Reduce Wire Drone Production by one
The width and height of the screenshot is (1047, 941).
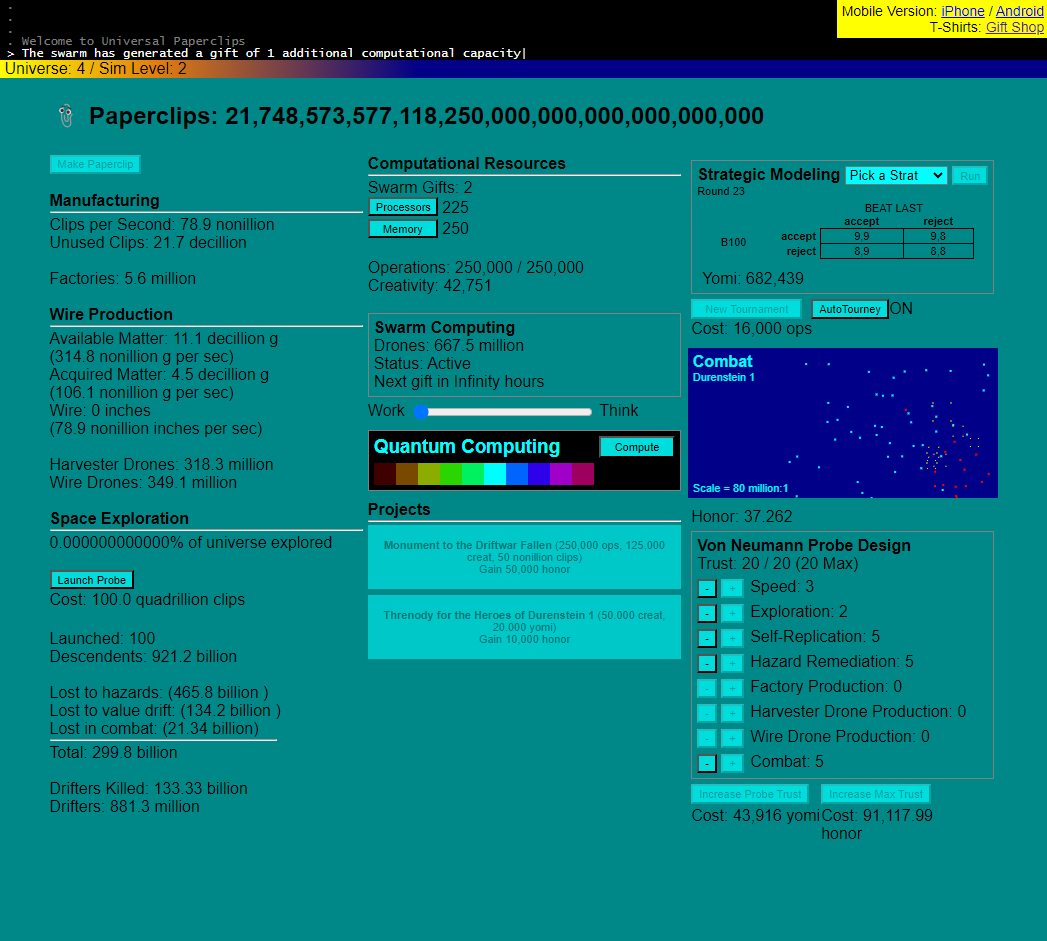[x=706, y=738]
